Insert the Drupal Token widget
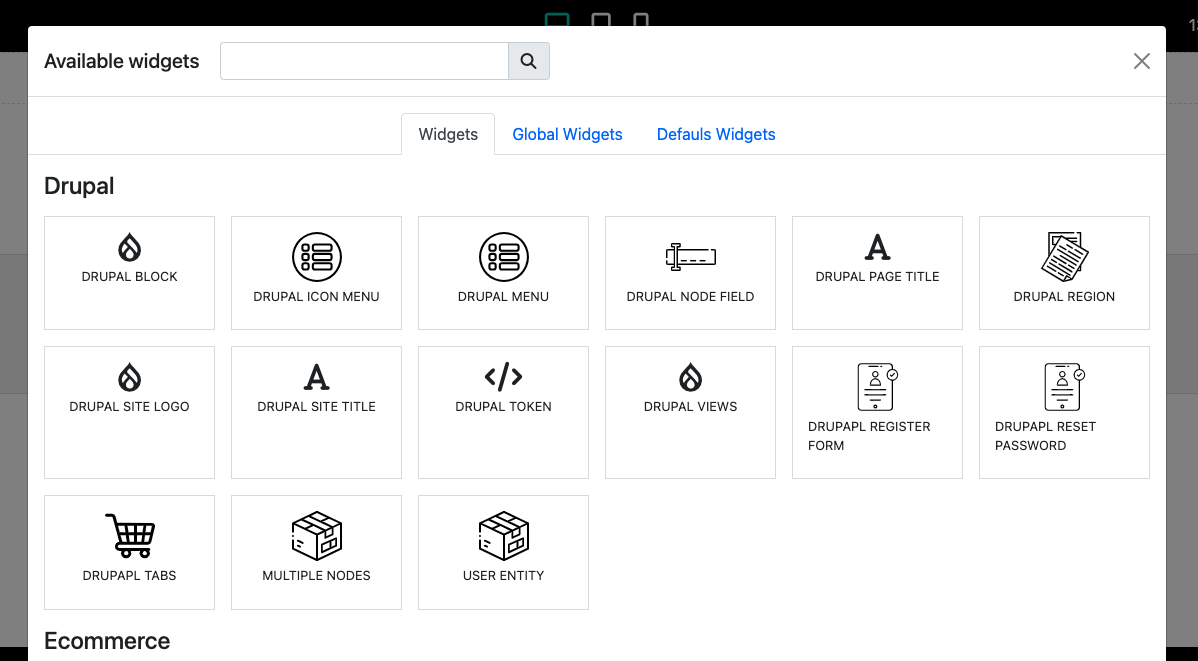 [503, 413]
